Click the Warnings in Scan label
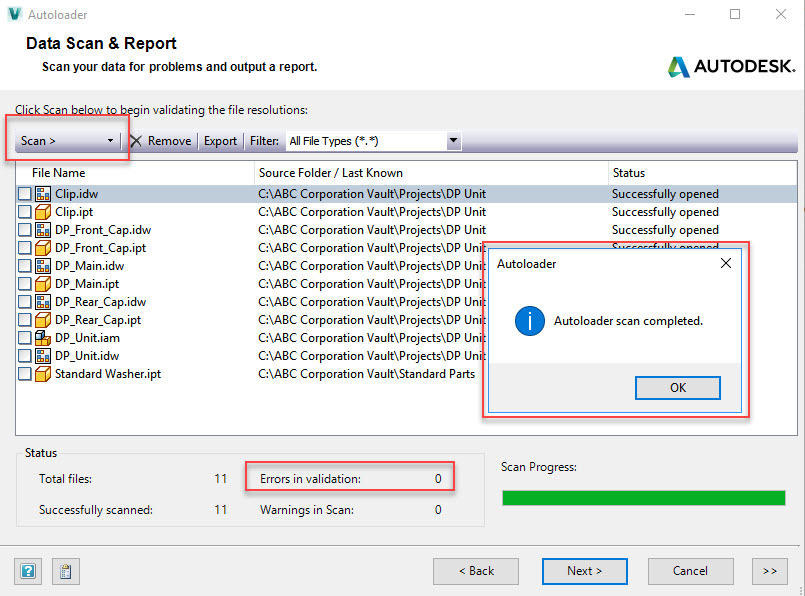The image size is (805, 596). (x=306, y=510)
